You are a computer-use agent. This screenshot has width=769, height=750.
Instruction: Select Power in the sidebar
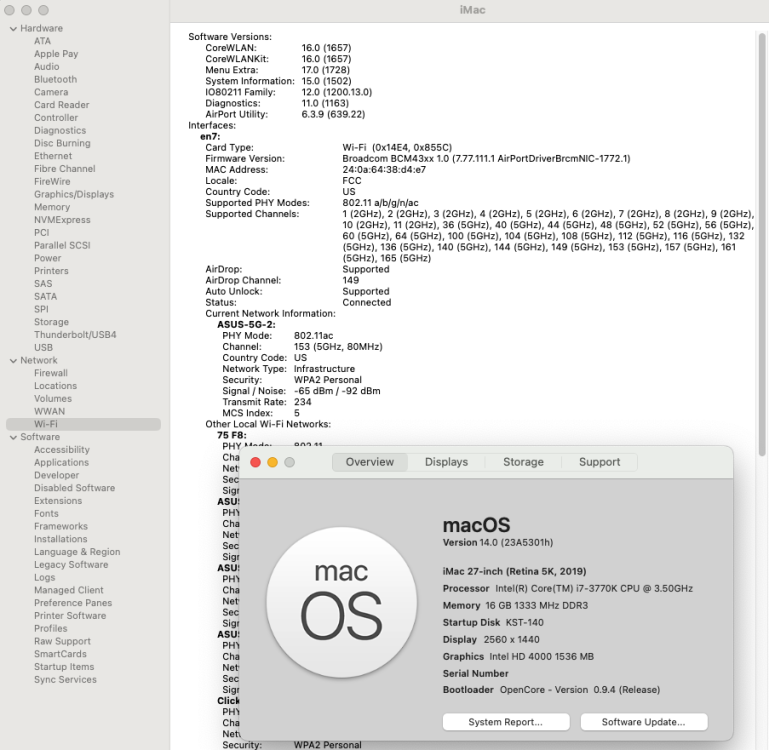[48, 258]
